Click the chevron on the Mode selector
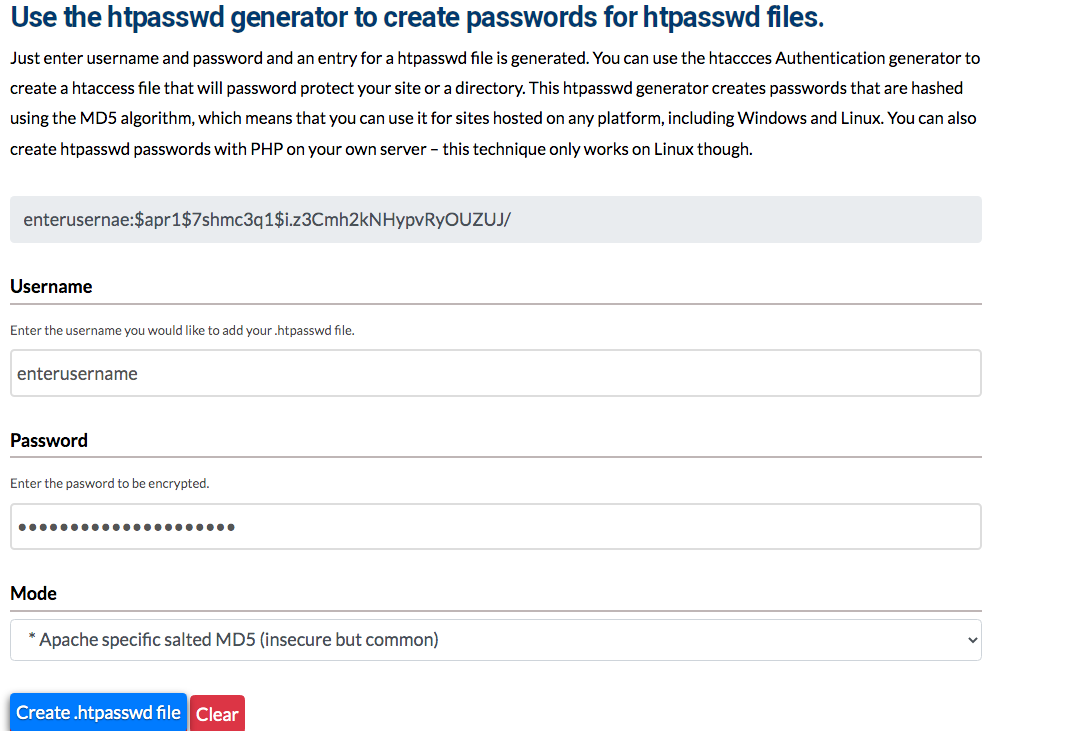Image resolution: width=1085 pixels, height=731 pixels. (x=969, y=639)
